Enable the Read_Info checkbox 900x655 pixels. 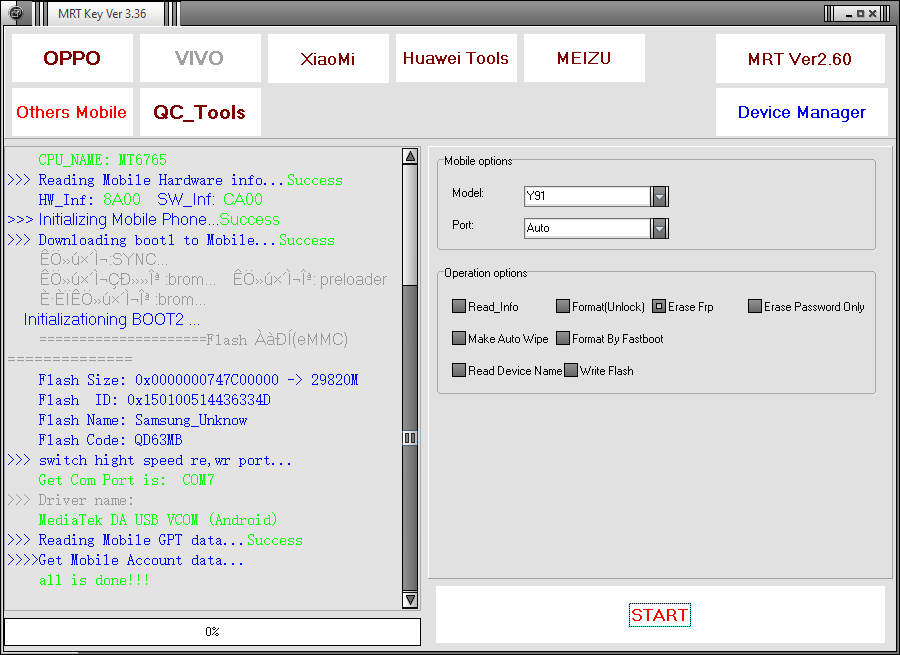pyautogui.click(x=459, y=306)
